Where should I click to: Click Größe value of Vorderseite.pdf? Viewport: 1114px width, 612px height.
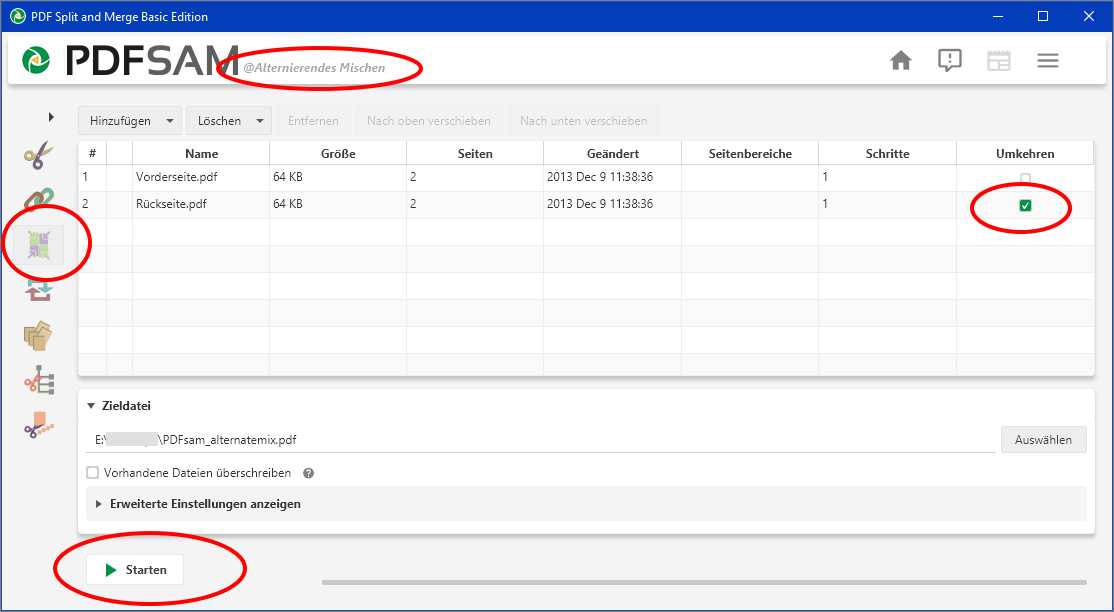[x=338, y=178]
